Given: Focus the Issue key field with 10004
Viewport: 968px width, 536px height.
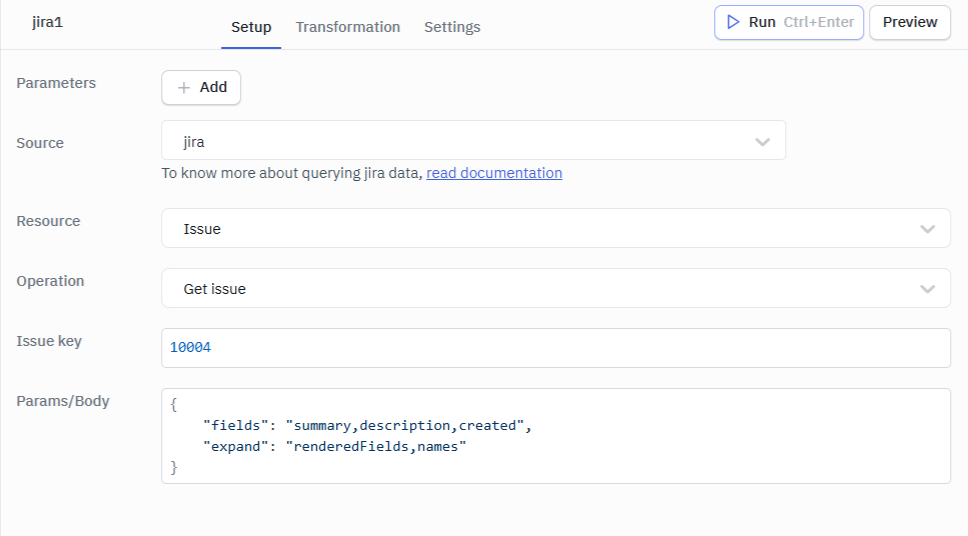Looking at the screenshot, I should point(556,348).
